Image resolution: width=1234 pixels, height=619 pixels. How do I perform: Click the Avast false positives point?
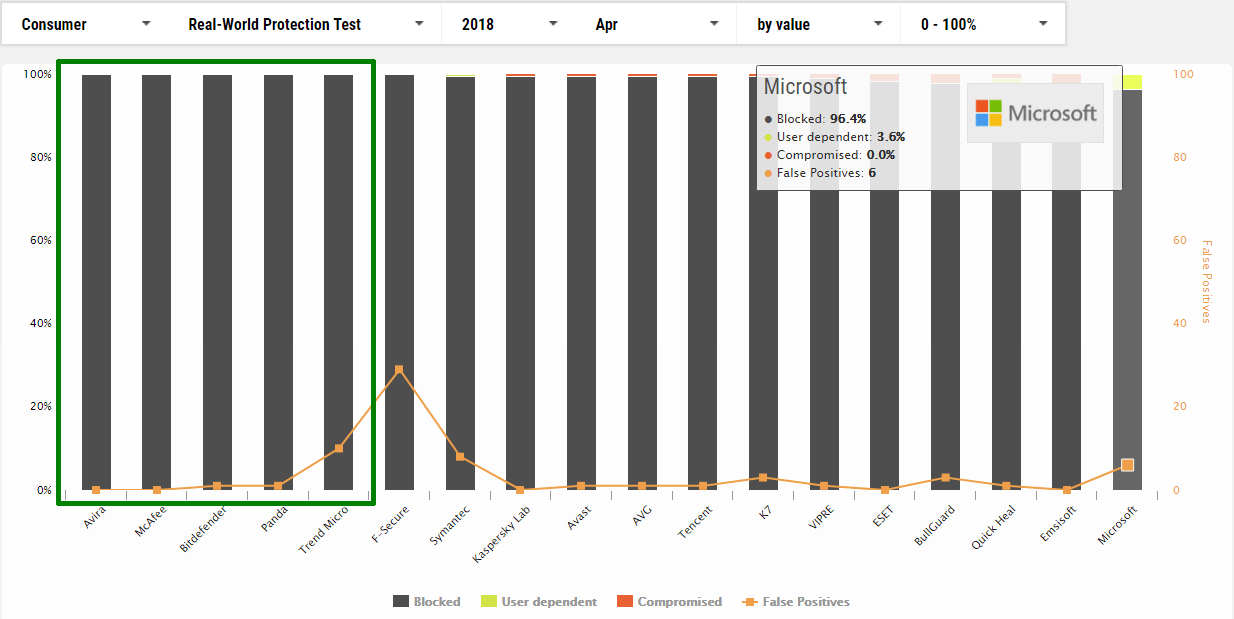coord(581,486)
